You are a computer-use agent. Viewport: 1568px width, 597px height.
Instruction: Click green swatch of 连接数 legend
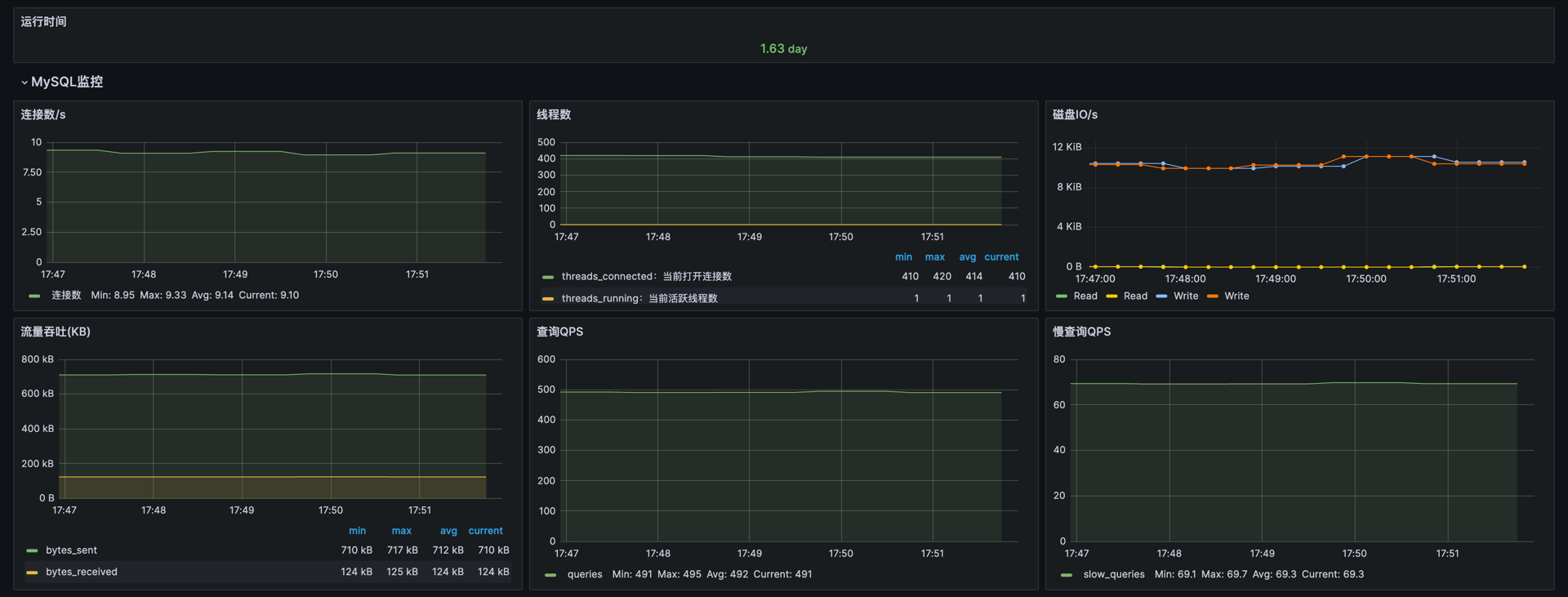point(34,296)
